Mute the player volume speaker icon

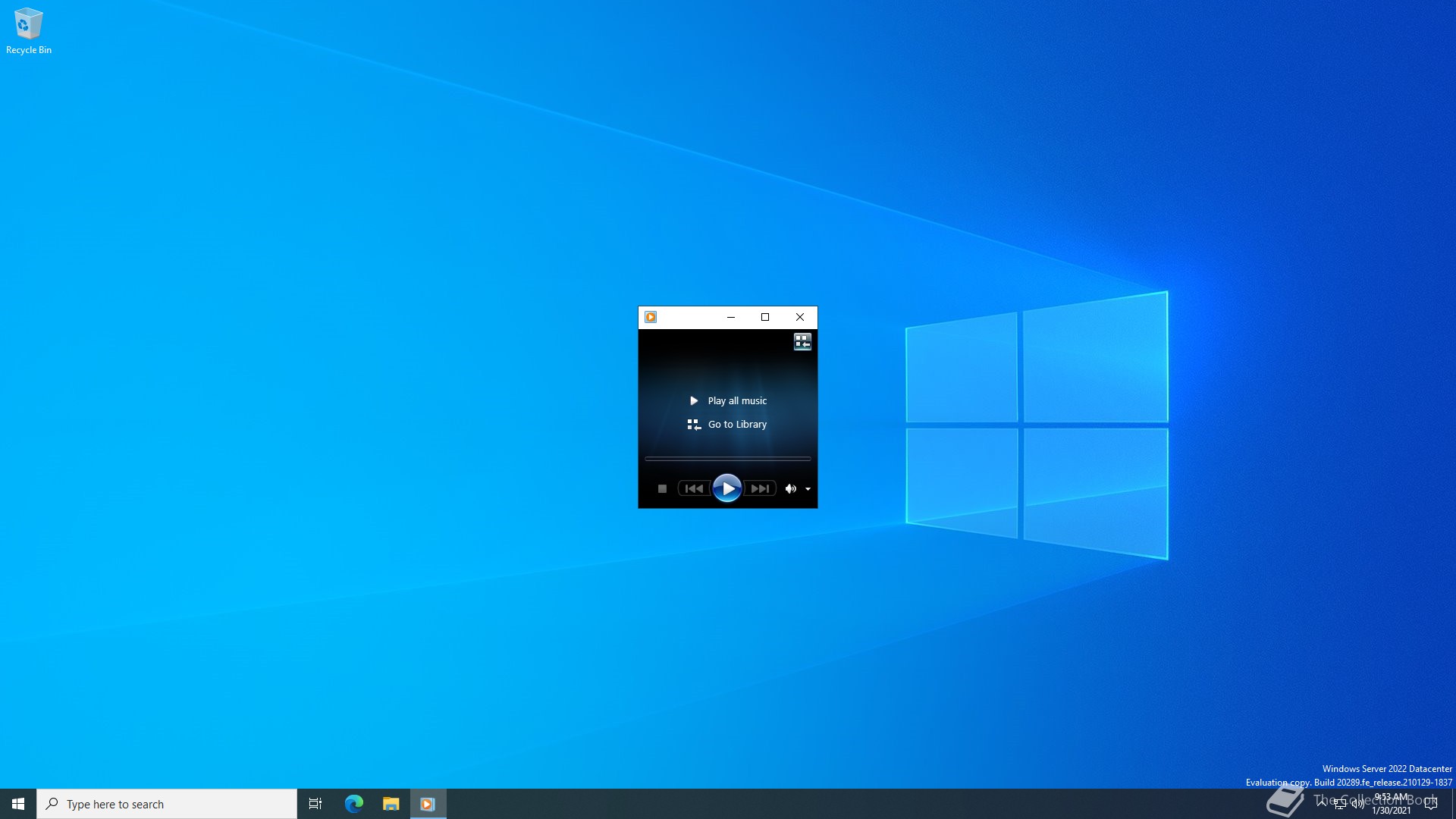tap(790, 489)
